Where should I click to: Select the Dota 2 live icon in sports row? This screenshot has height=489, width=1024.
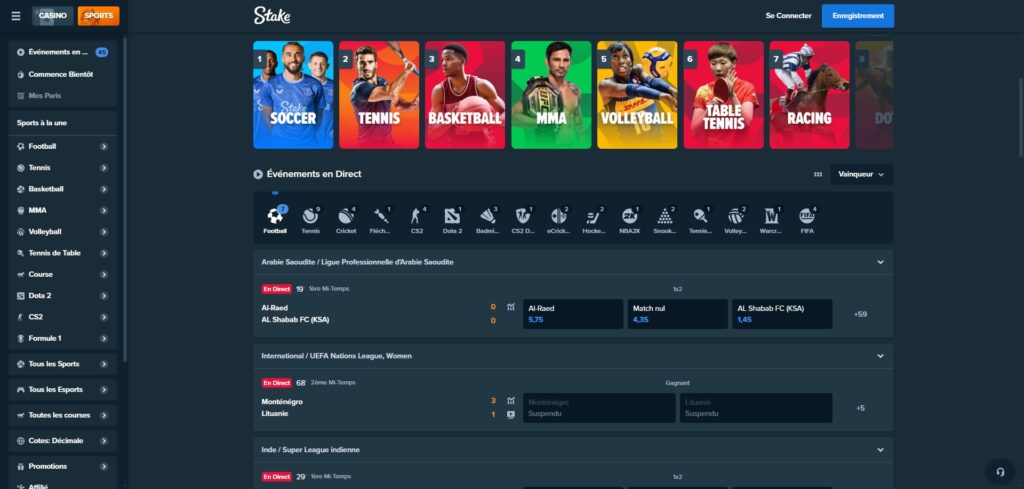coord(452,220)
